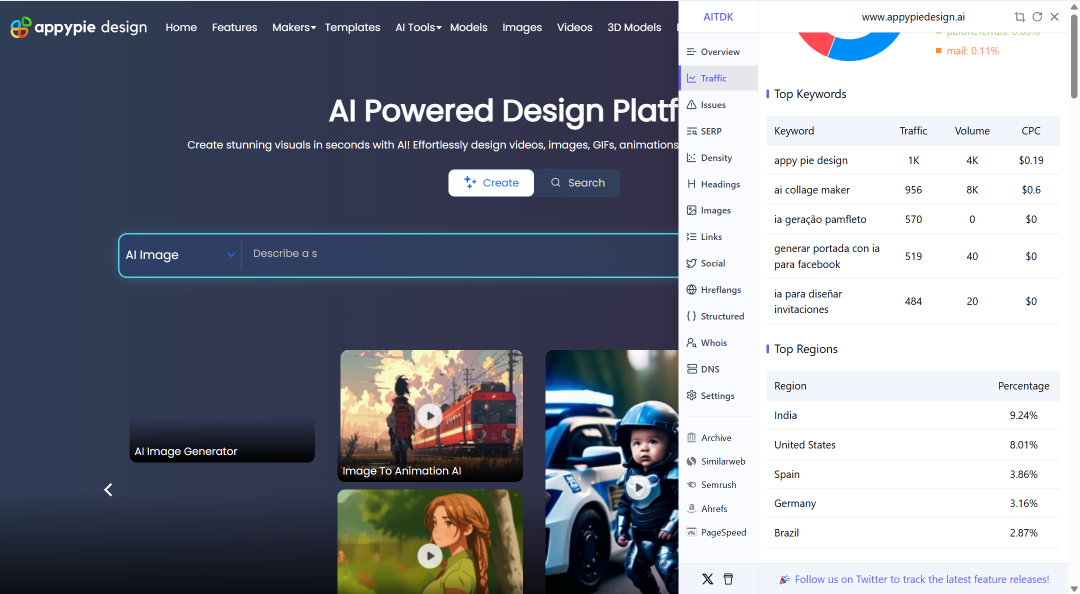Click the AITDK panel vertical scrollbar

(x=1074, y=57)
